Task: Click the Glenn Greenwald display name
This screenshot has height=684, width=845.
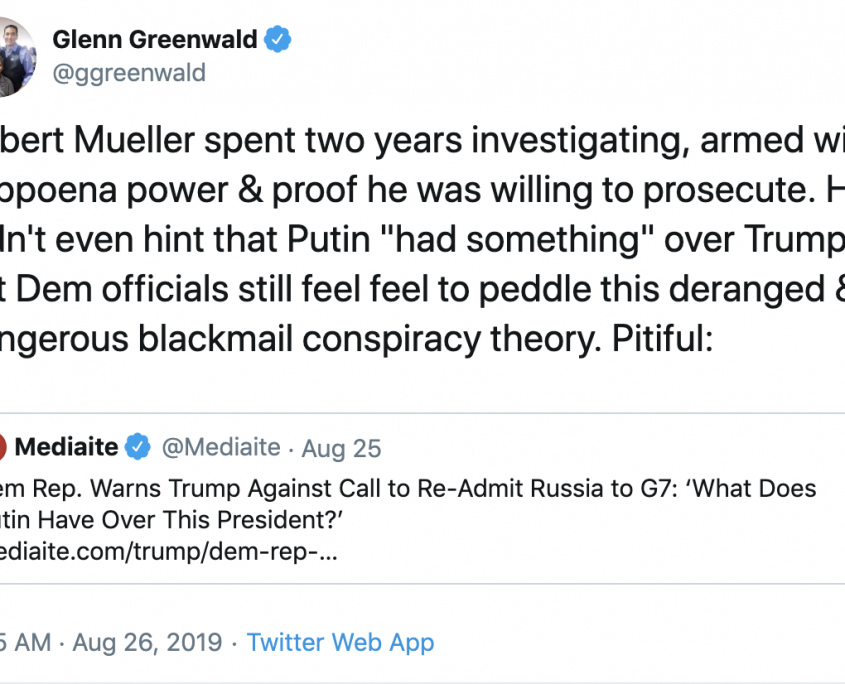Action: [x=155, y=40]
